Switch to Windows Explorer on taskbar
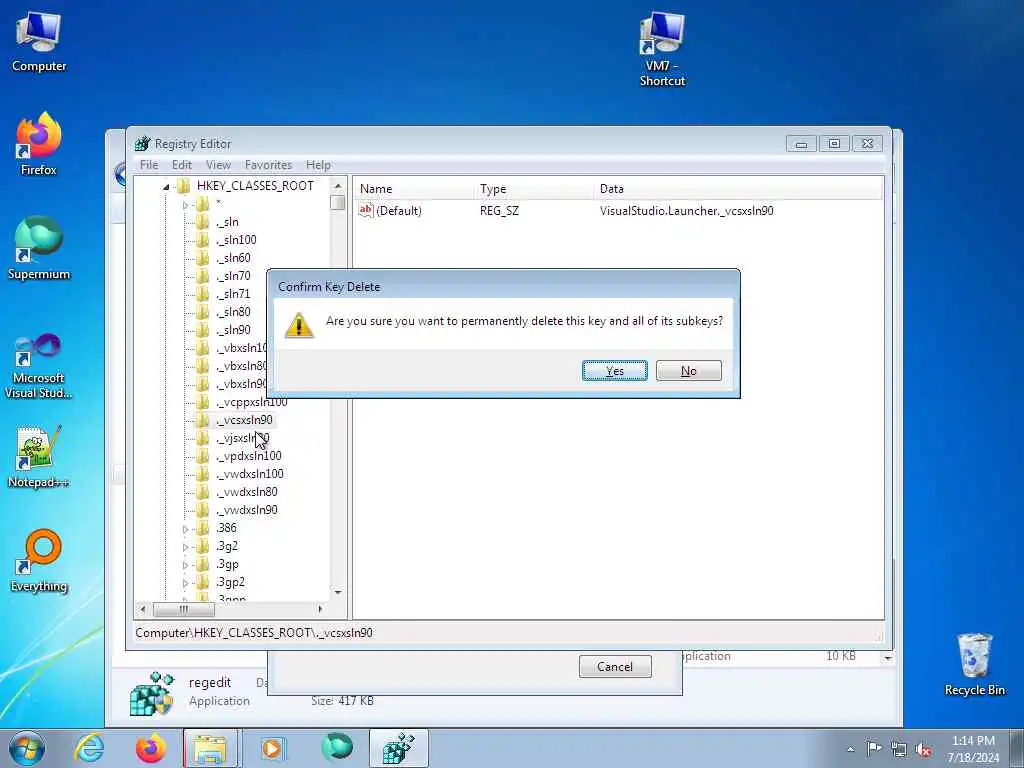The width and height of the screenshot is (1024, 768). pos(212,748)
